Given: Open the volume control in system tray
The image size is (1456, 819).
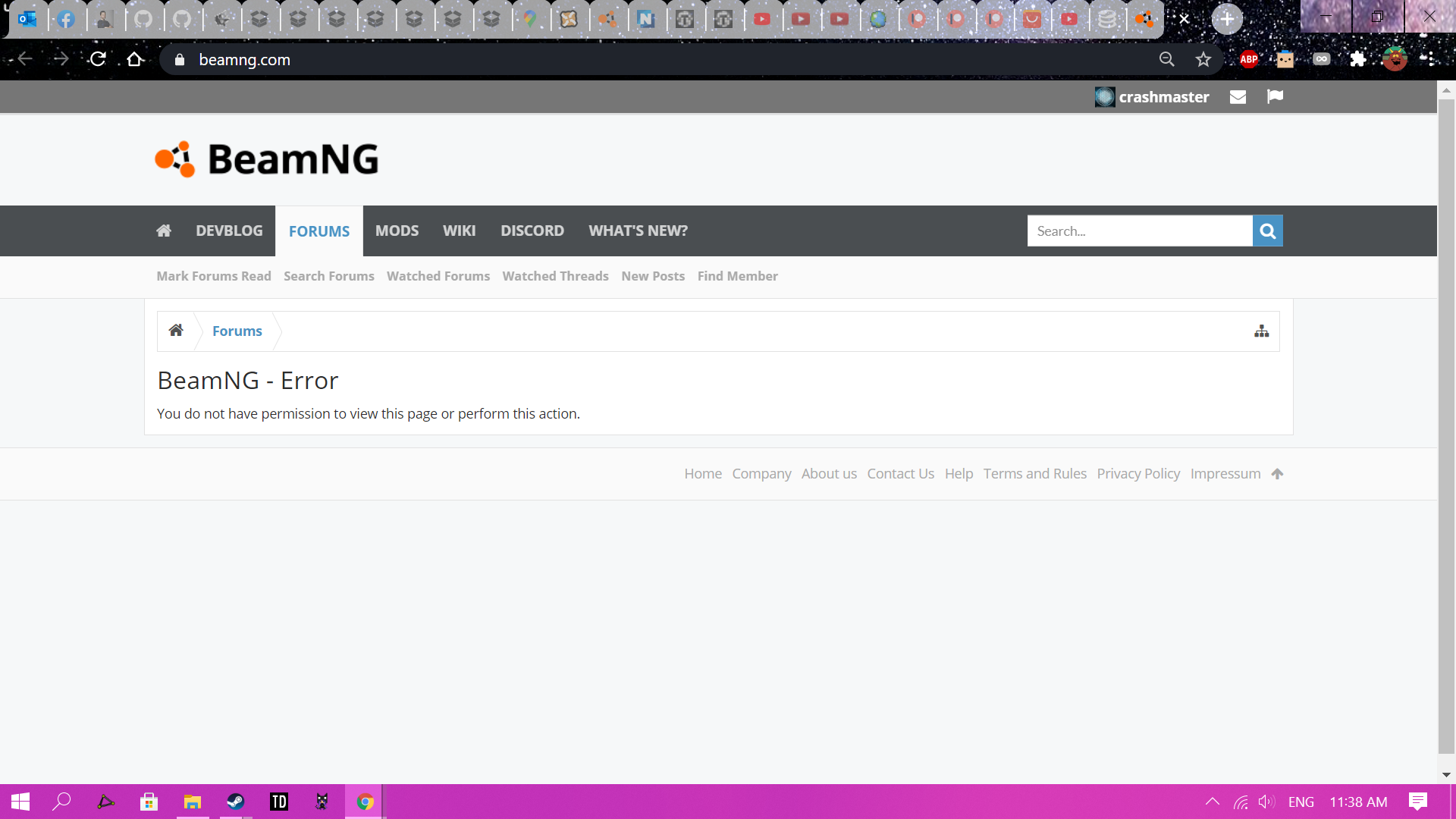Looking at the screenshot, I should click(x=1266, y=802).
